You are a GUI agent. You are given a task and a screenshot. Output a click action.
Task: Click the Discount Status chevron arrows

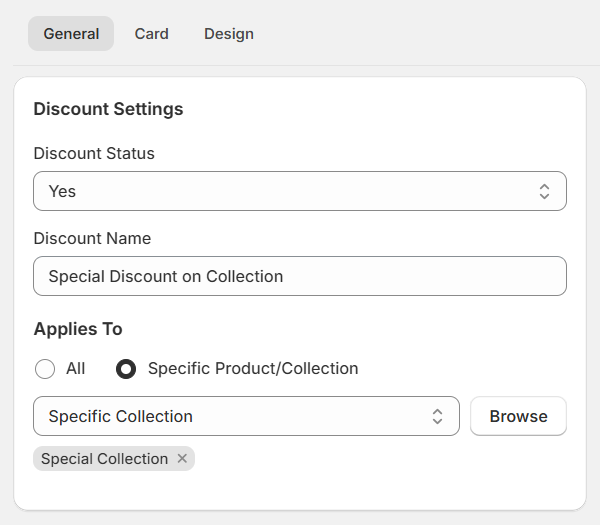544,191
